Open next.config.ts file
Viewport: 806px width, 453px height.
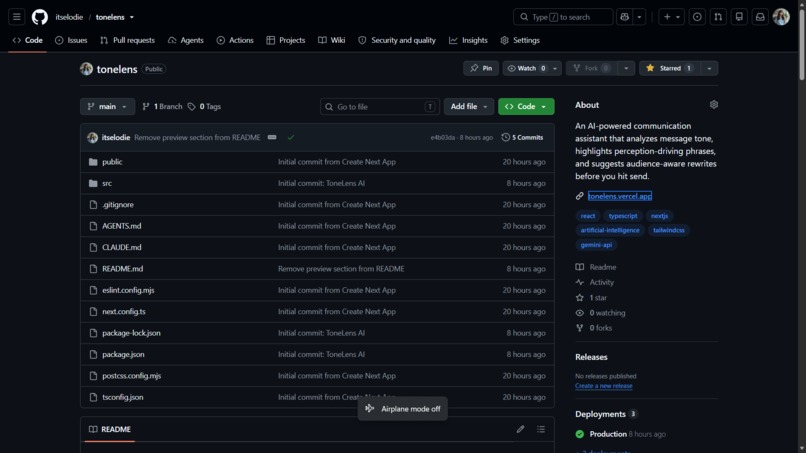(123, 312)
